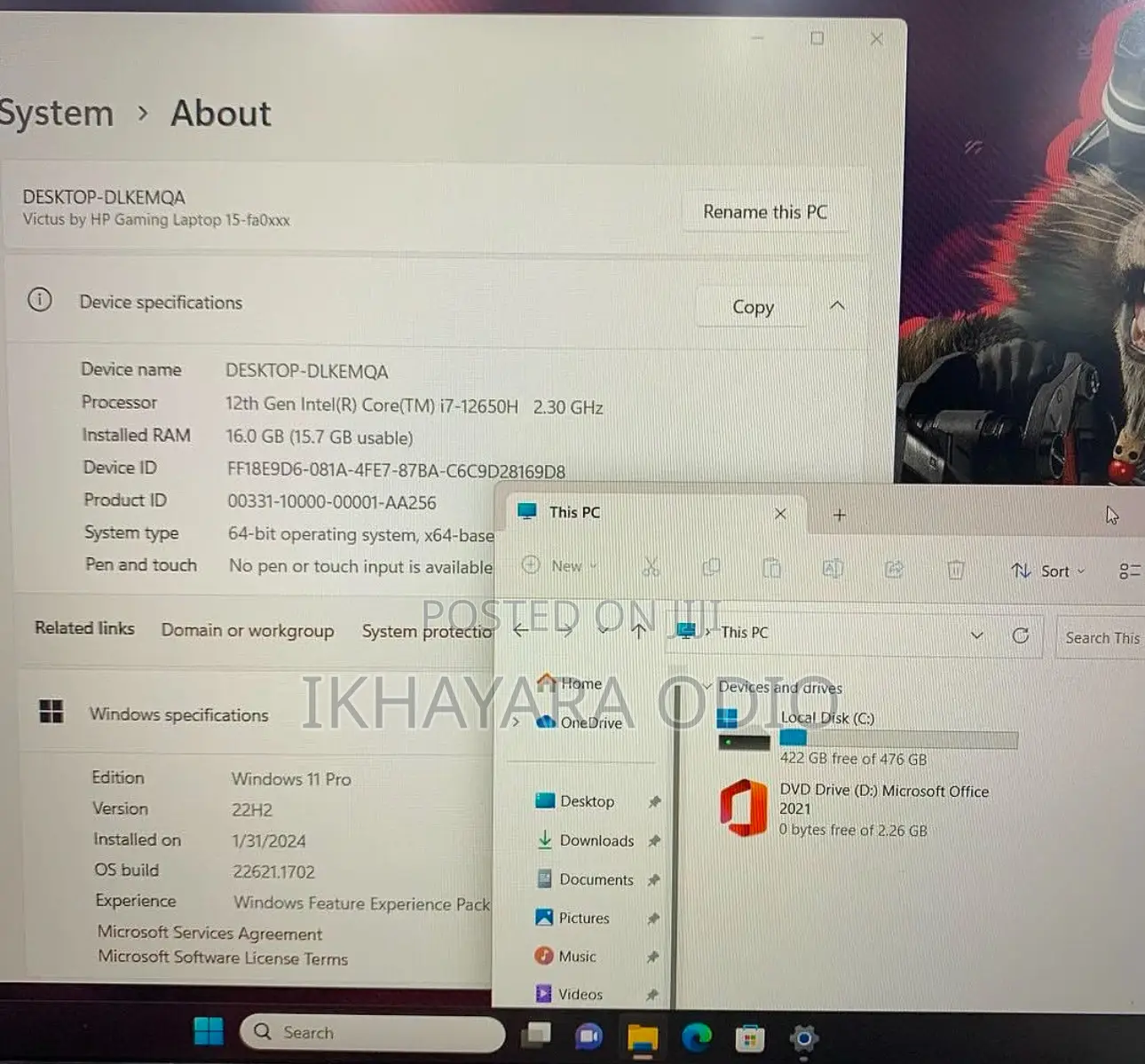Open Home in the navigation pane
The image size is (1145, 1064).
coord(569,683)
